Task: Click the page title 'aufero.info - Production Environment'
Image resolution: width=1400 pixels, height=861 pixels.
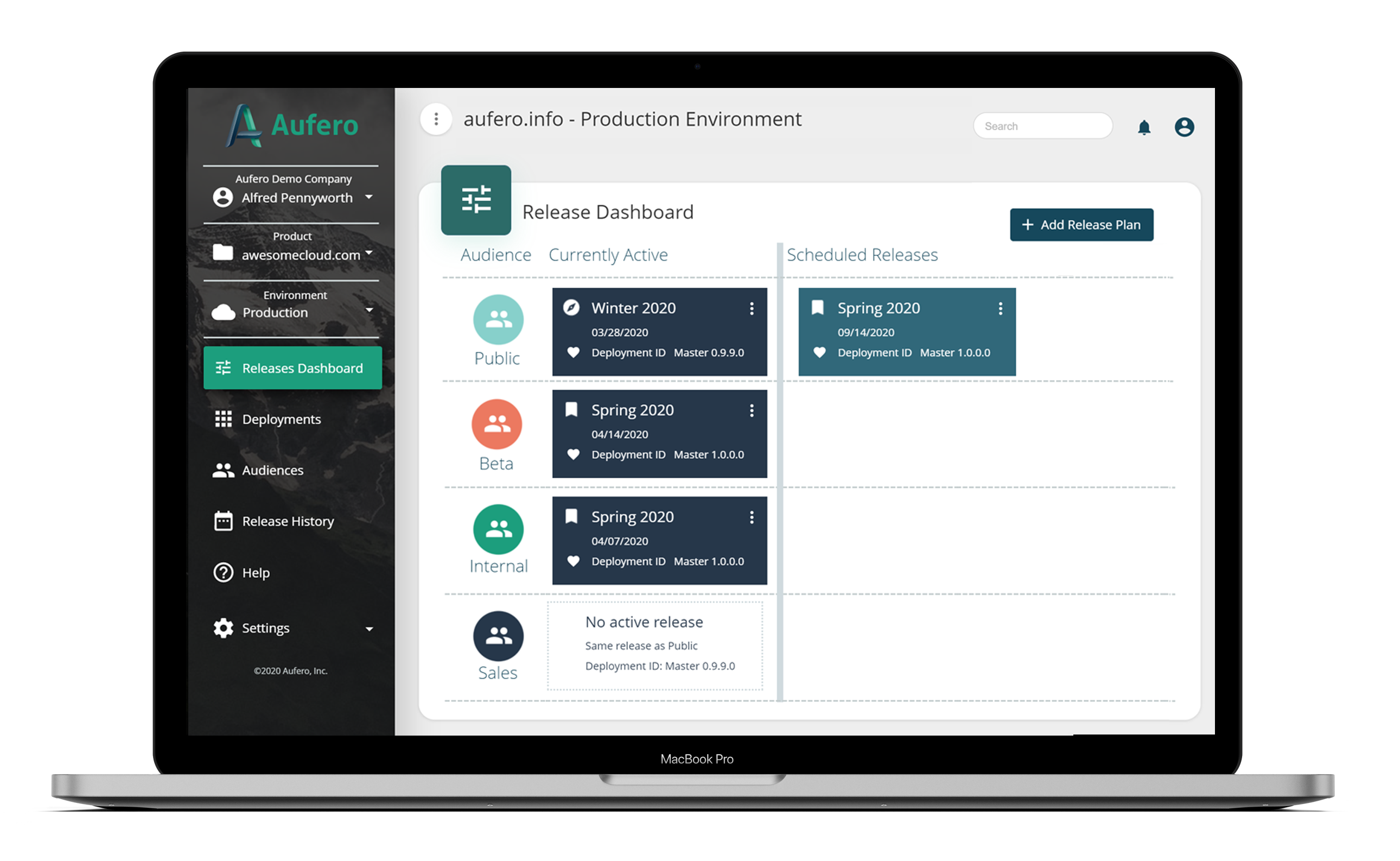Action: click(633, 119)
